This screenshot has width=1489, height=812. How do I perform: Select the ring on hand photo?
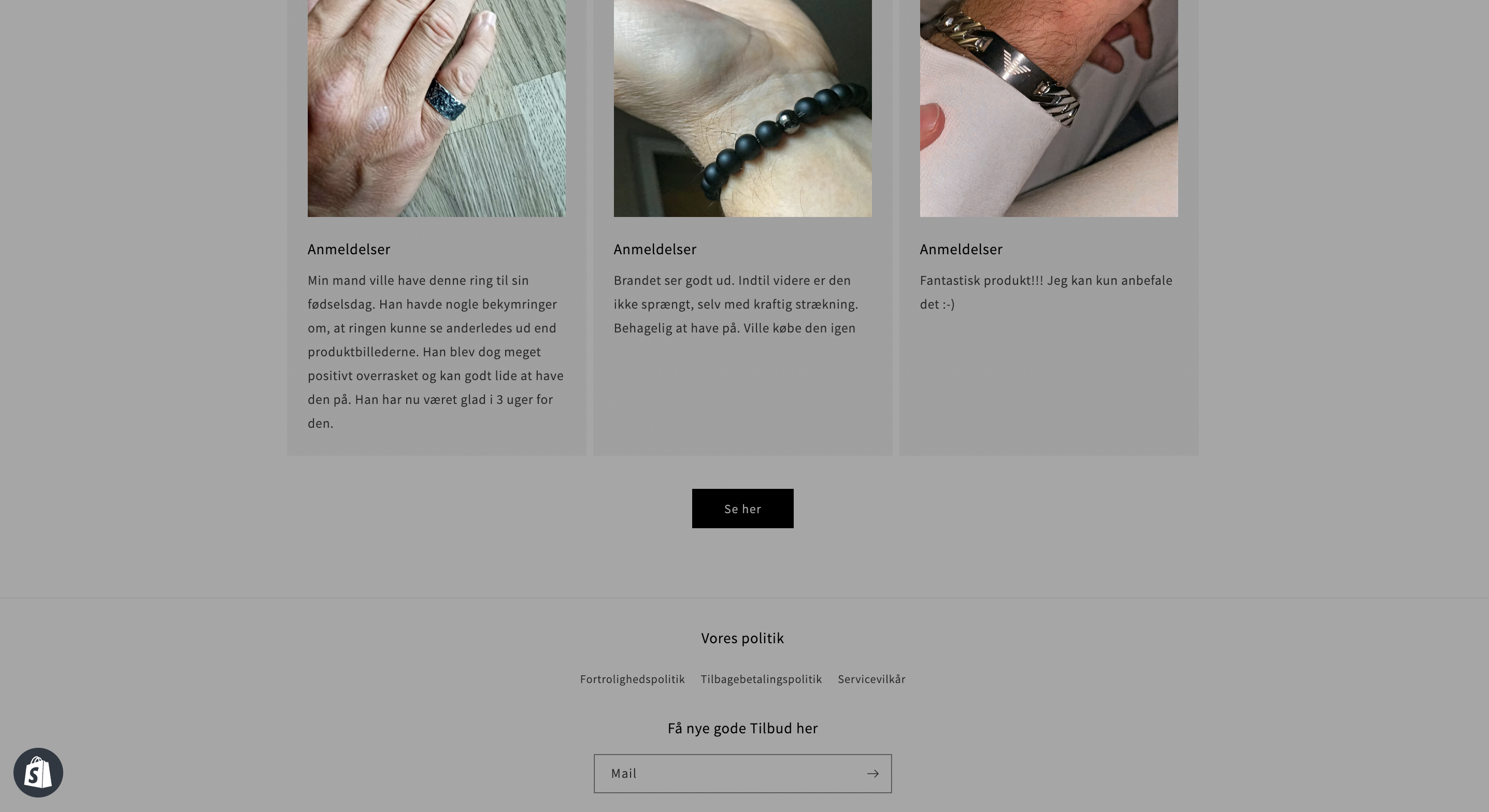pyautogui.click(x=436, y=108)
